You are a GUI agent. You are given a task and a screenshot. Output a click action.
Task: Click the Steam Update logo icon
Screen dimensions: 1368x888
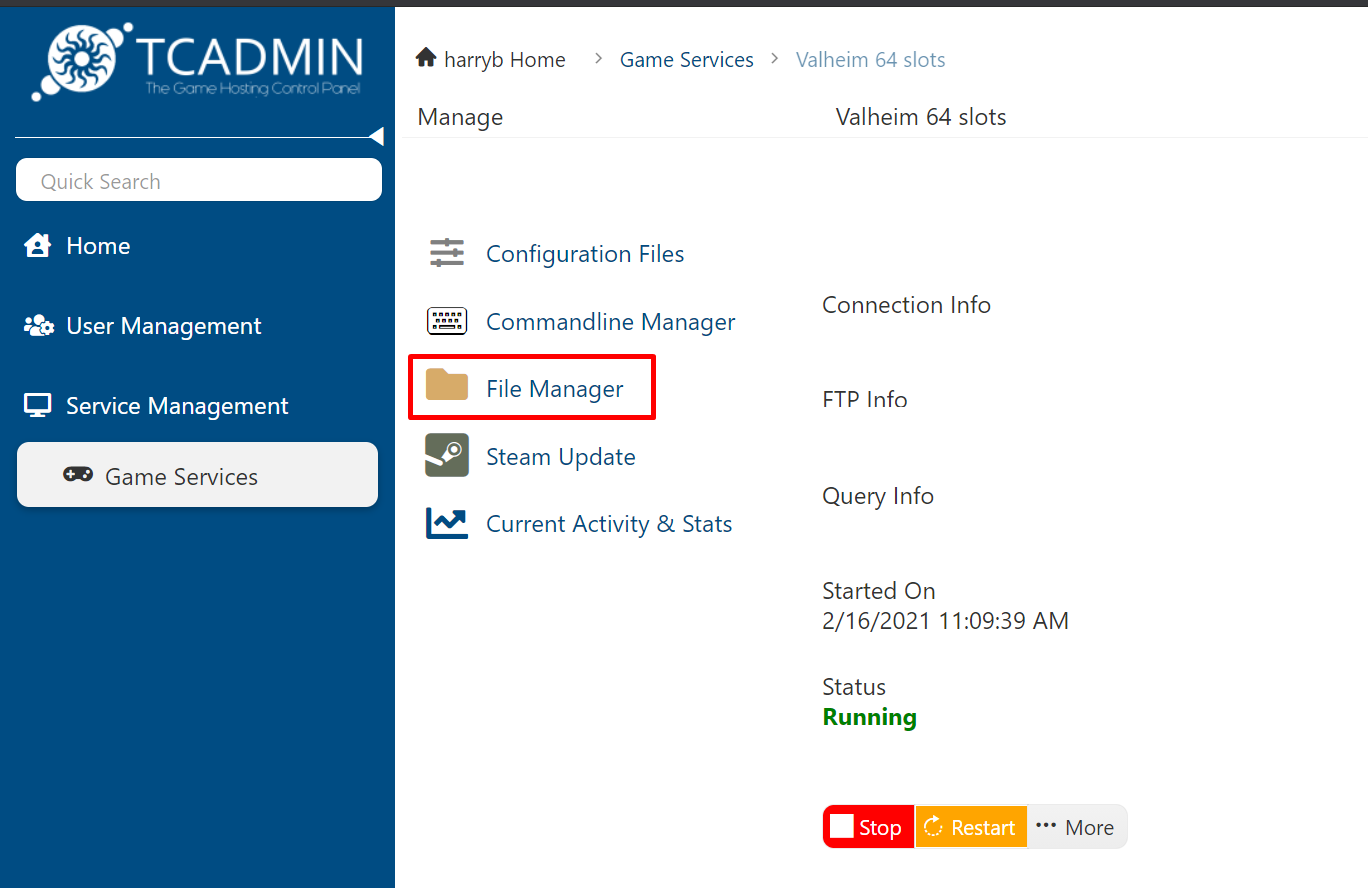447,456
